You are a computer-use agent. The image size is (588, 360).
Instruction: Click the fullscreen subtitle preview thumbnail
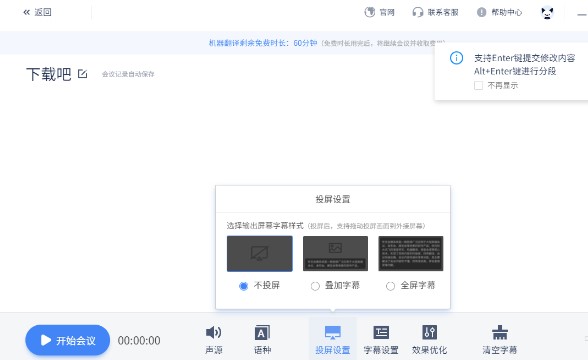(411, 254)
